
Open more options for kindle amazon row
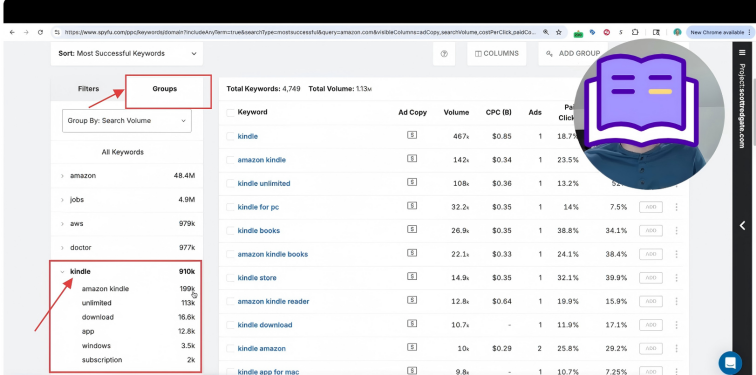(x=676, y=348)
